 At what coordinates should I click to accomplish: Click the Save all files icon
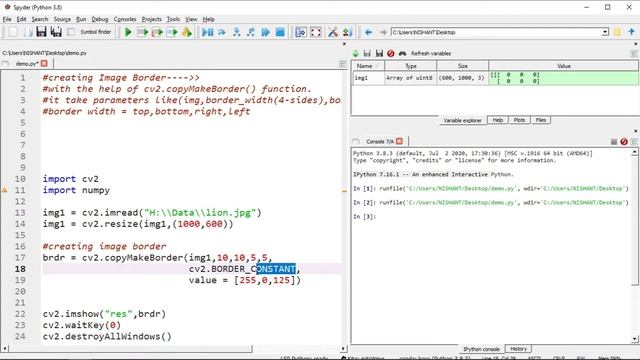click(56, 32)
